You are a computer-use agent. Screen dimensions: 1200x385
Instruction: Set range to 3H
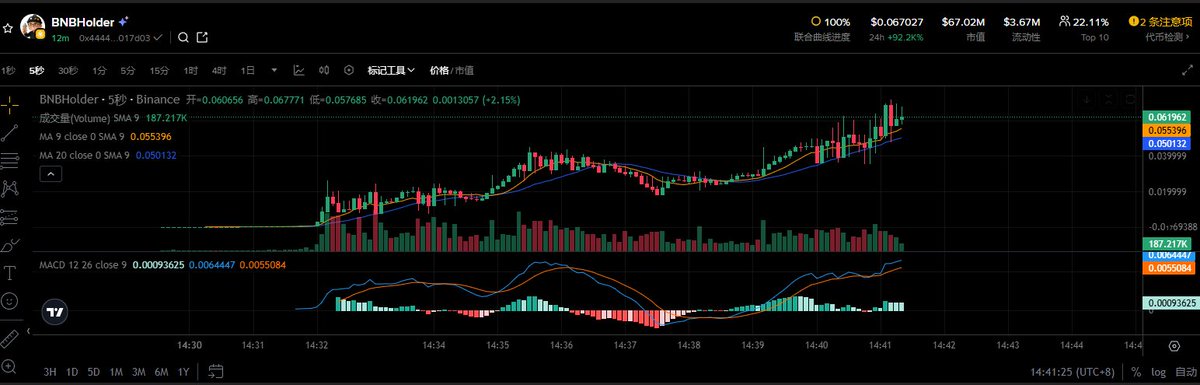[x=49, y=372]
